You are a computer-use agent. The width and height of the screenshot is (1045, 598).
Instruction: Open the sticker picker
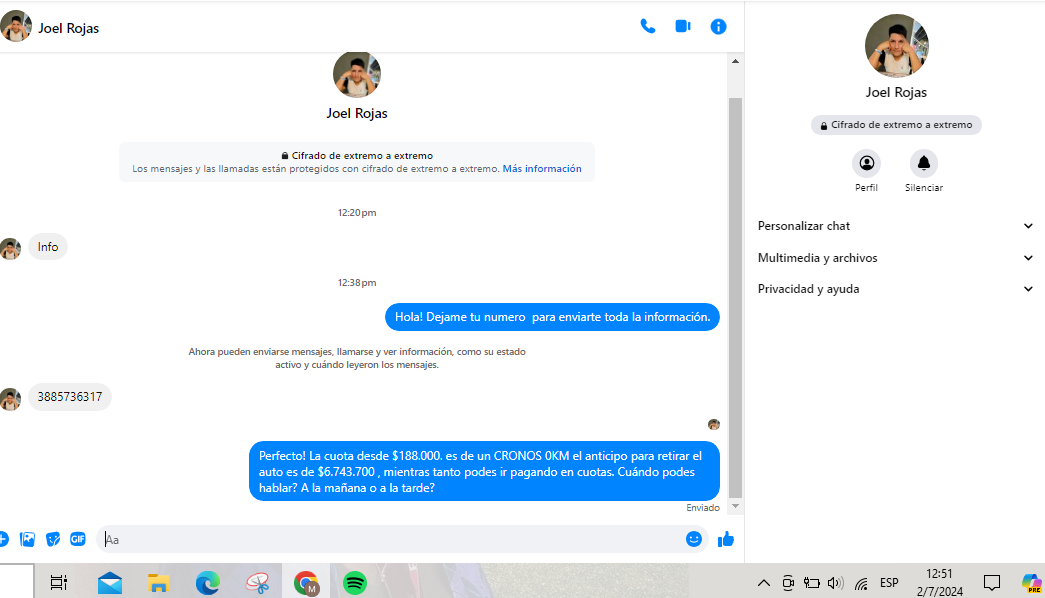(x=53, y=539)
